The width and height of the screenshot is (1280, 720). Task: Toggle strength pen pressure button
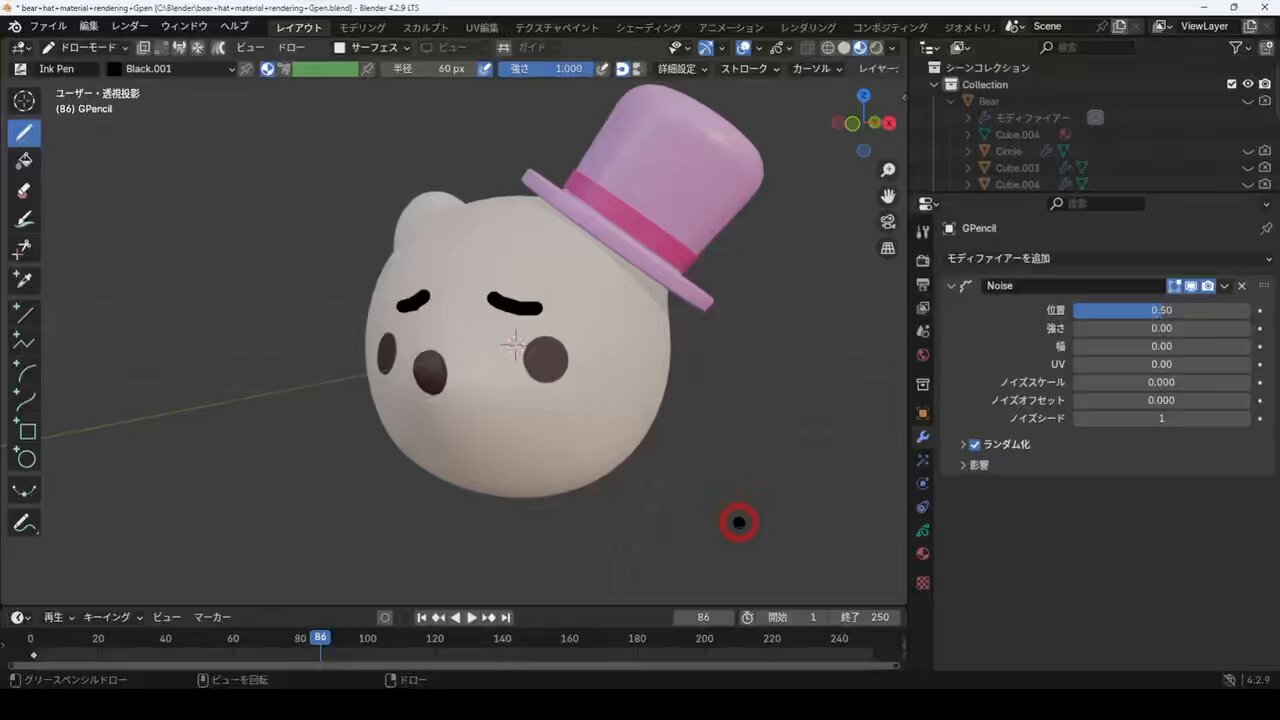click(x=602, y=69)
